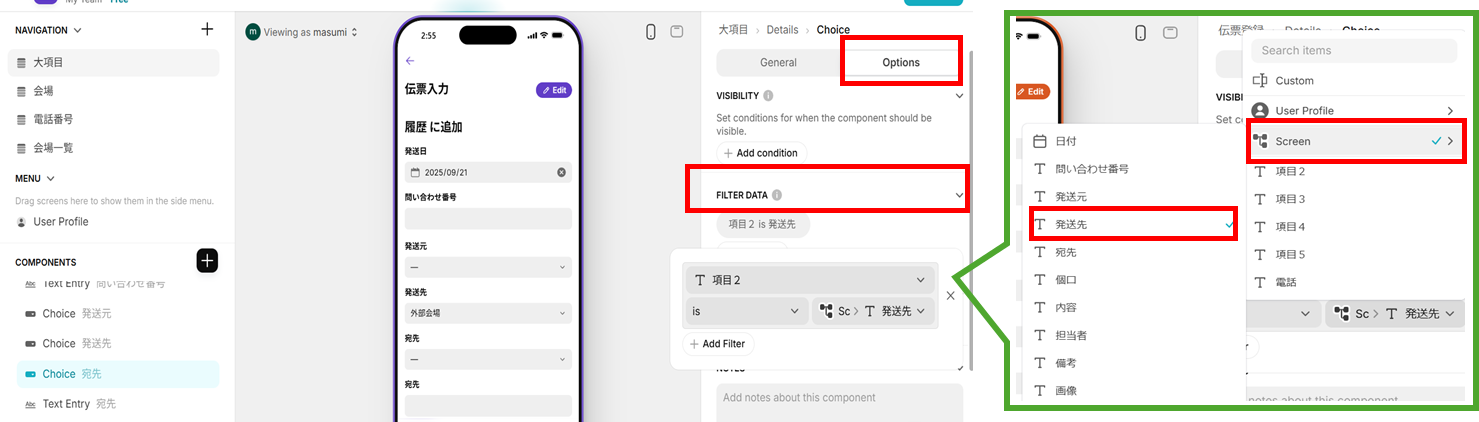
Task: Collapse the FILTER DATA section chevron
Action: [959, 195]
